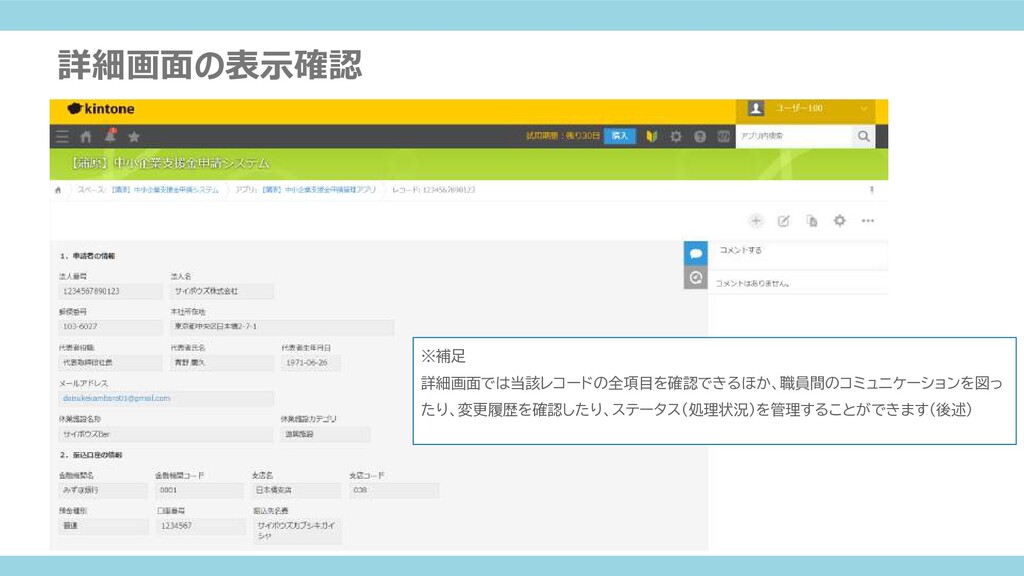Show comments with blue speech bubble tab
The height and width of the screenshot is (576, 1024).
pos(696,253)
